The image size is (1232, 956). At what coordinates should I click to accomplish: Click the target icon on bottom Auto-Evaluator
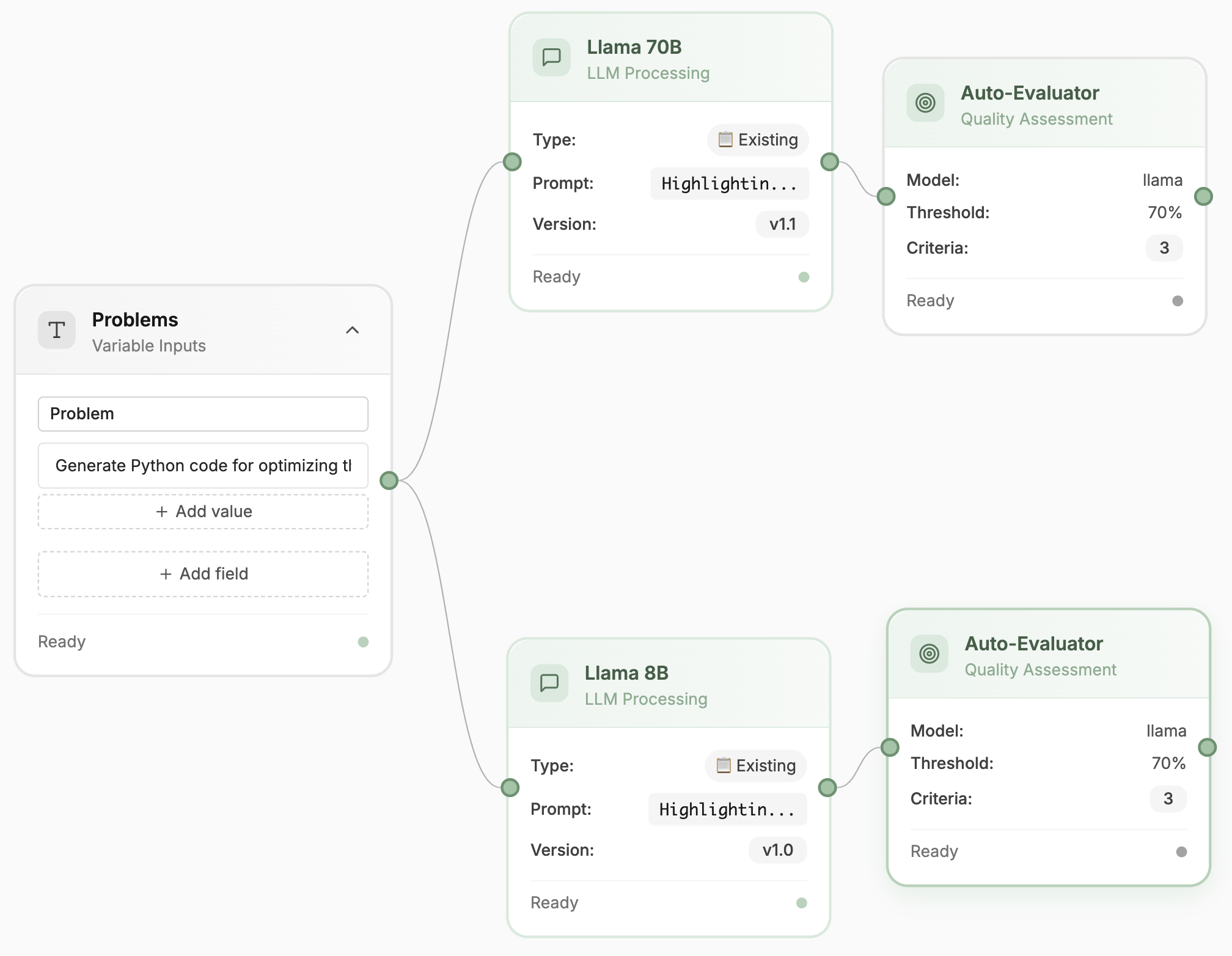[x=930, y=653]
